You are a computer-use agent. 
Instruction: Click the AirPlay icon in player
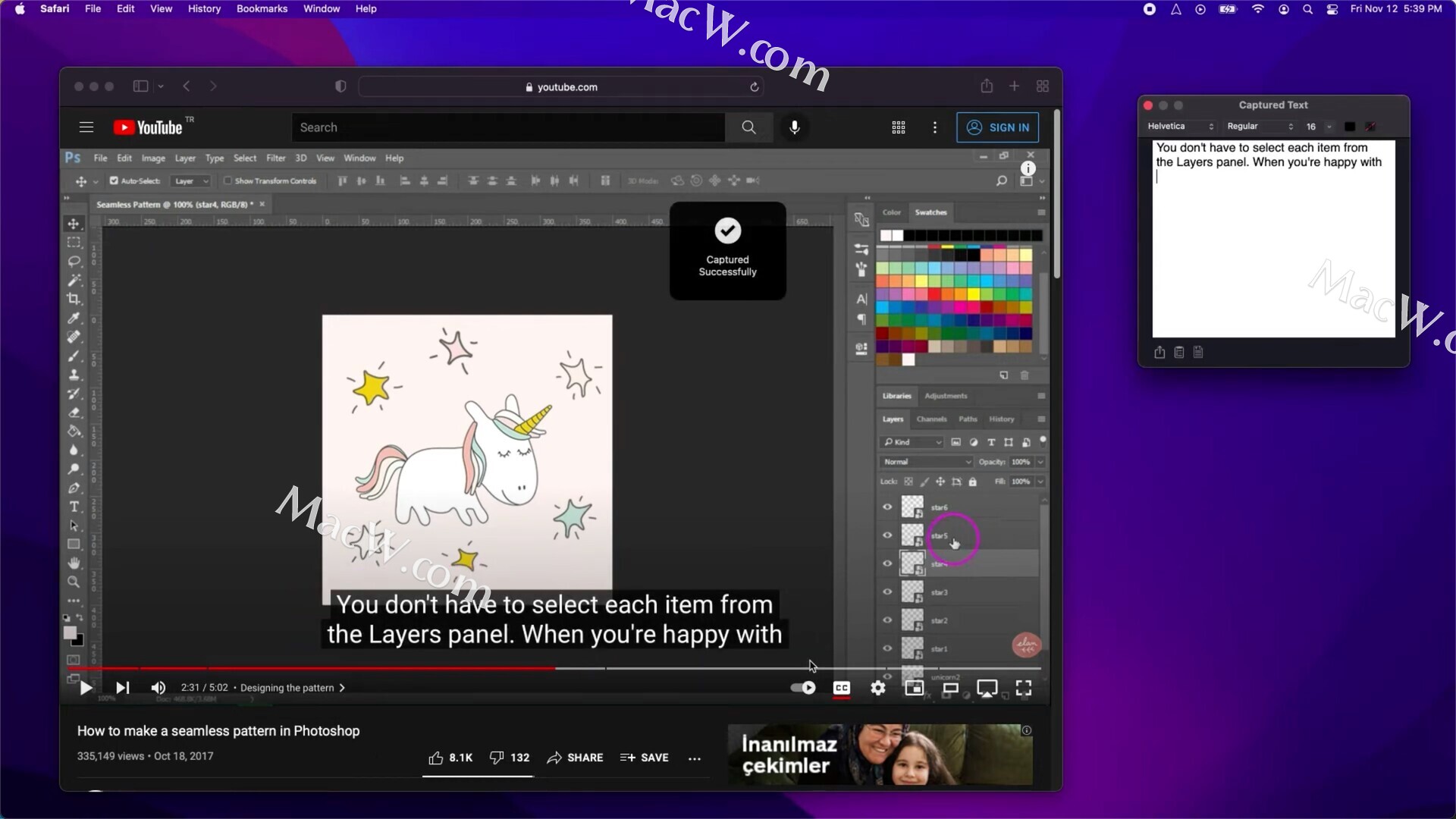987,688
